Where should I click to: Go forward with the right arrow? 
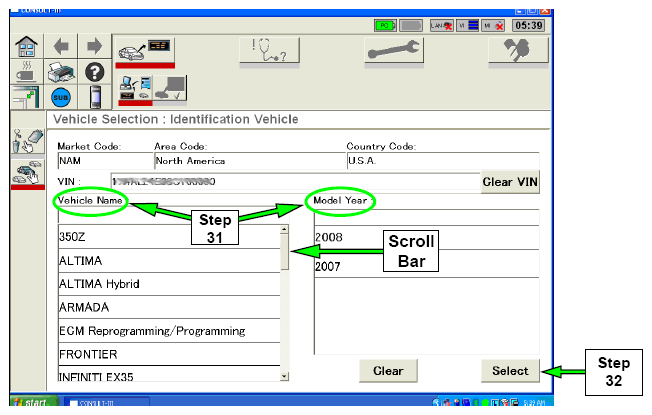pyautogui.click(x=93, y=47)
